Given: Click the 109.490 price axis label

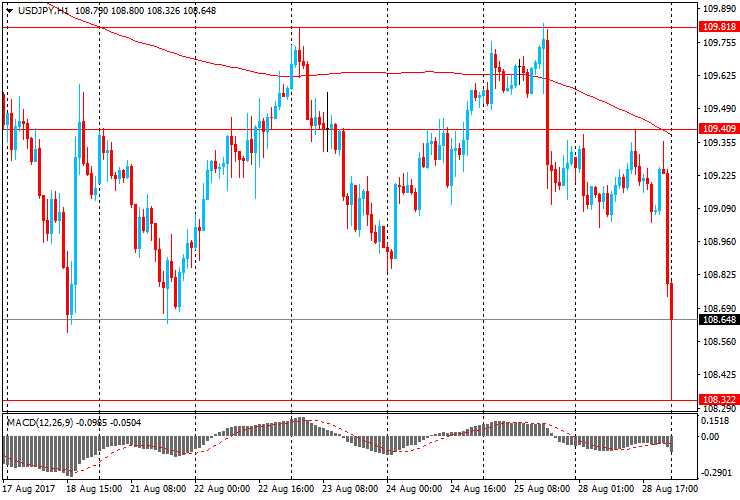Looking at the screenshot, I should (x=719, y=109).
